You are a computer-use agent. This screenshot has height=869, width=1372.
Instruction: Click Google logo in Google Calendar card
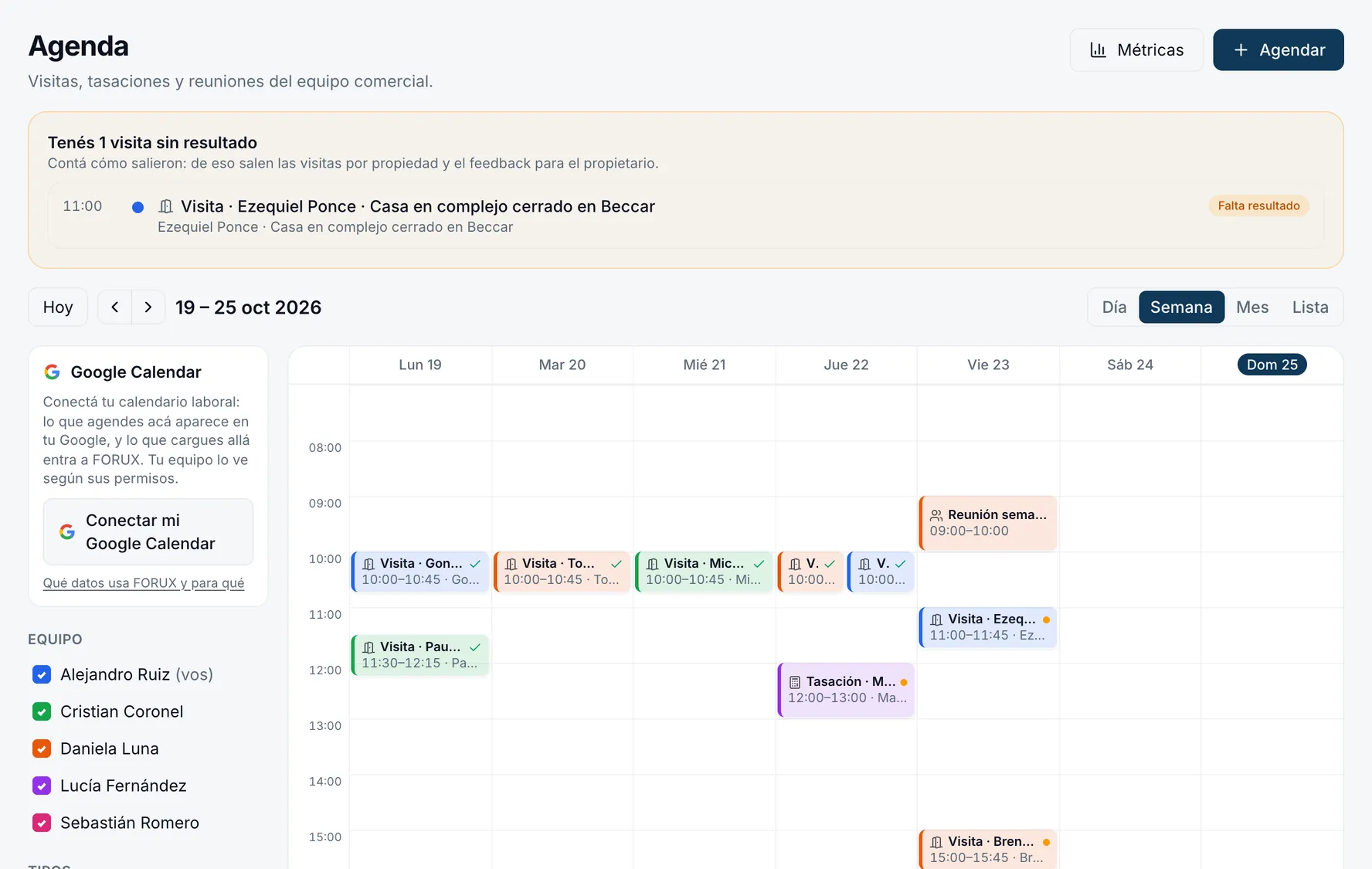click(x=52, y=372)
